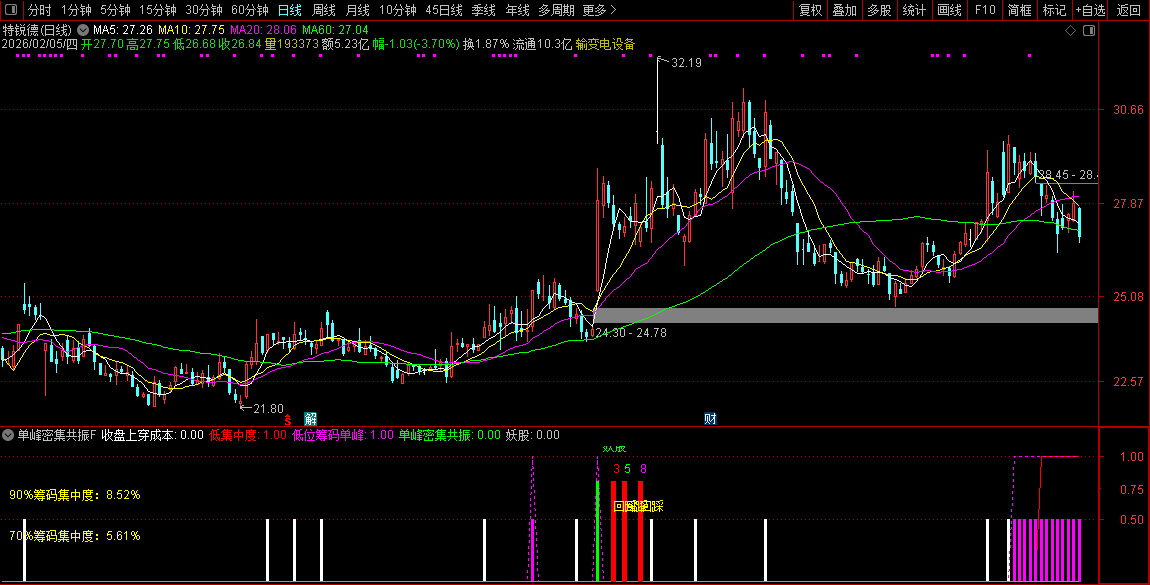This screenshot has height=585, width=1150.
Task: Click the gray 24.30 - 24.78 gap band
Action: tap(845, 315)
